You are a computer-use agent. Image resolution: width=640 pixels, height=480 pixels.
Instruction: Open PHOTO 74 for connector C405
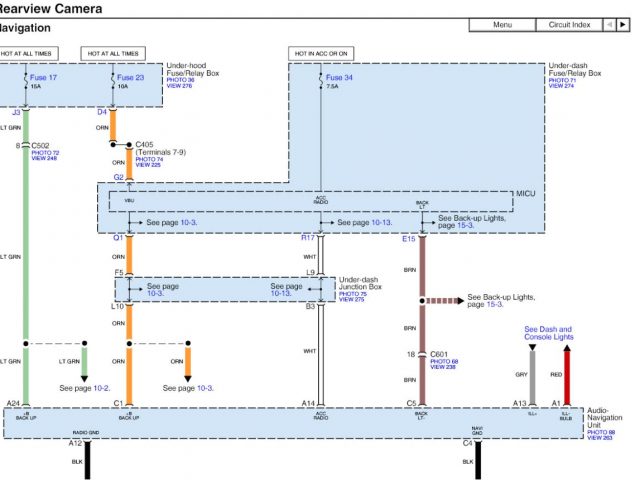click(x=150, y=159)
